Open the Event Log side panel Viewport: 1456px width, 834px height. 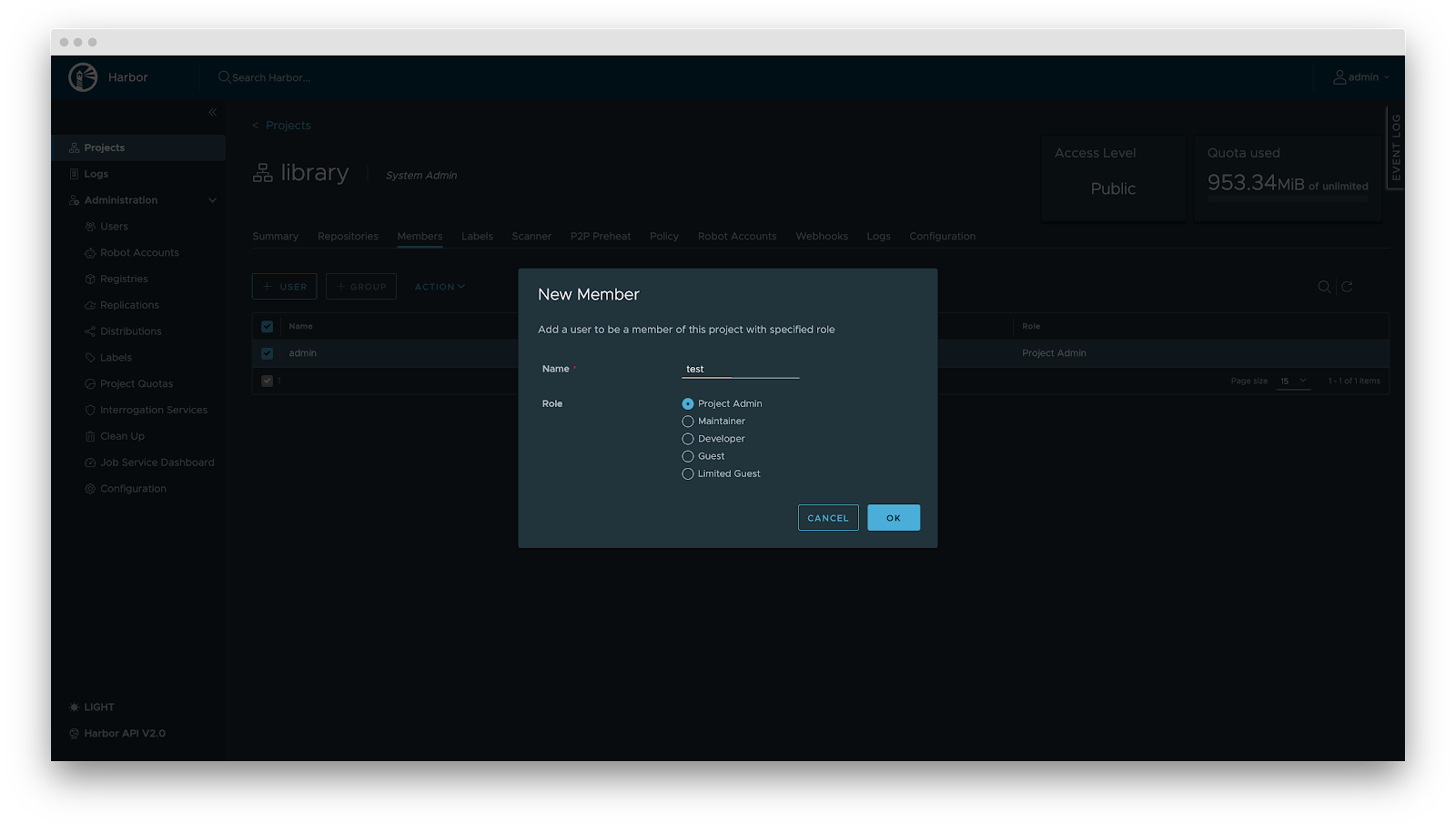[x=1395, y=147]
